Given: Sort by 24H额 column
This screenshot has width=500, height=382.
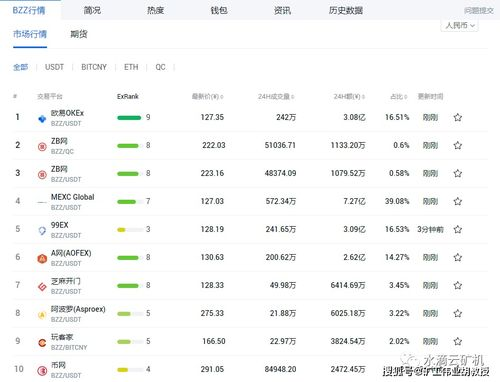Looking at the screenshot, I should click(x=349, y=97).
